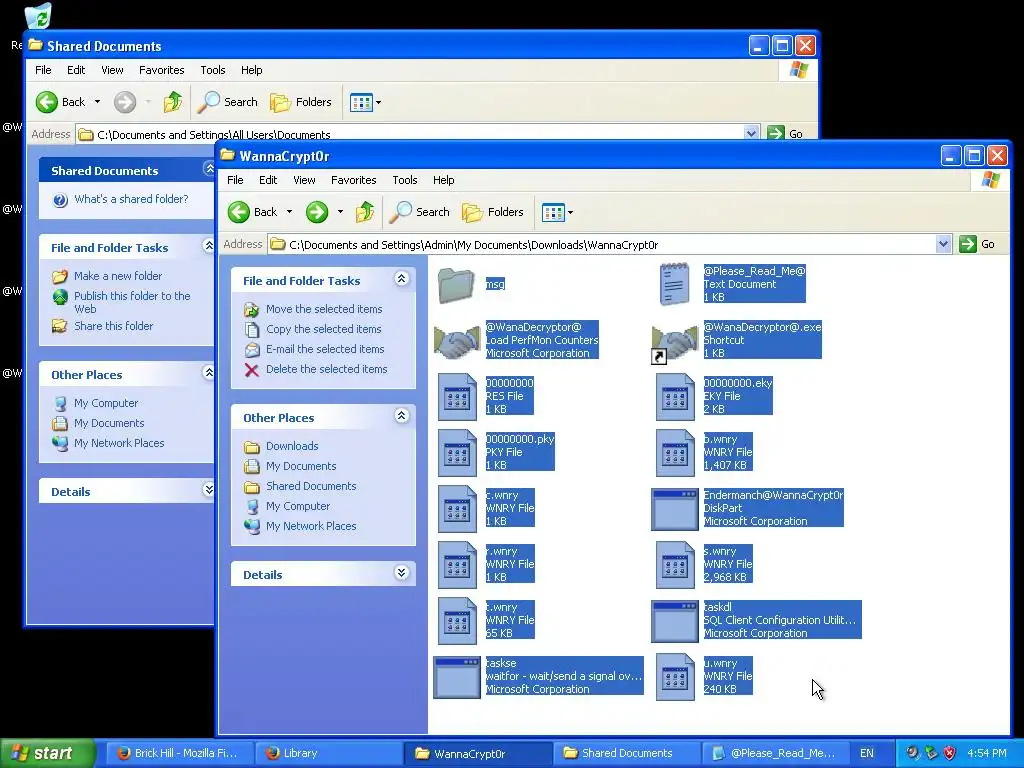Click EN language indicator in taskbar
Image resolution: width=1024 pixels, height=768 pixels.
pyautogui.click(x=867, y=754)
